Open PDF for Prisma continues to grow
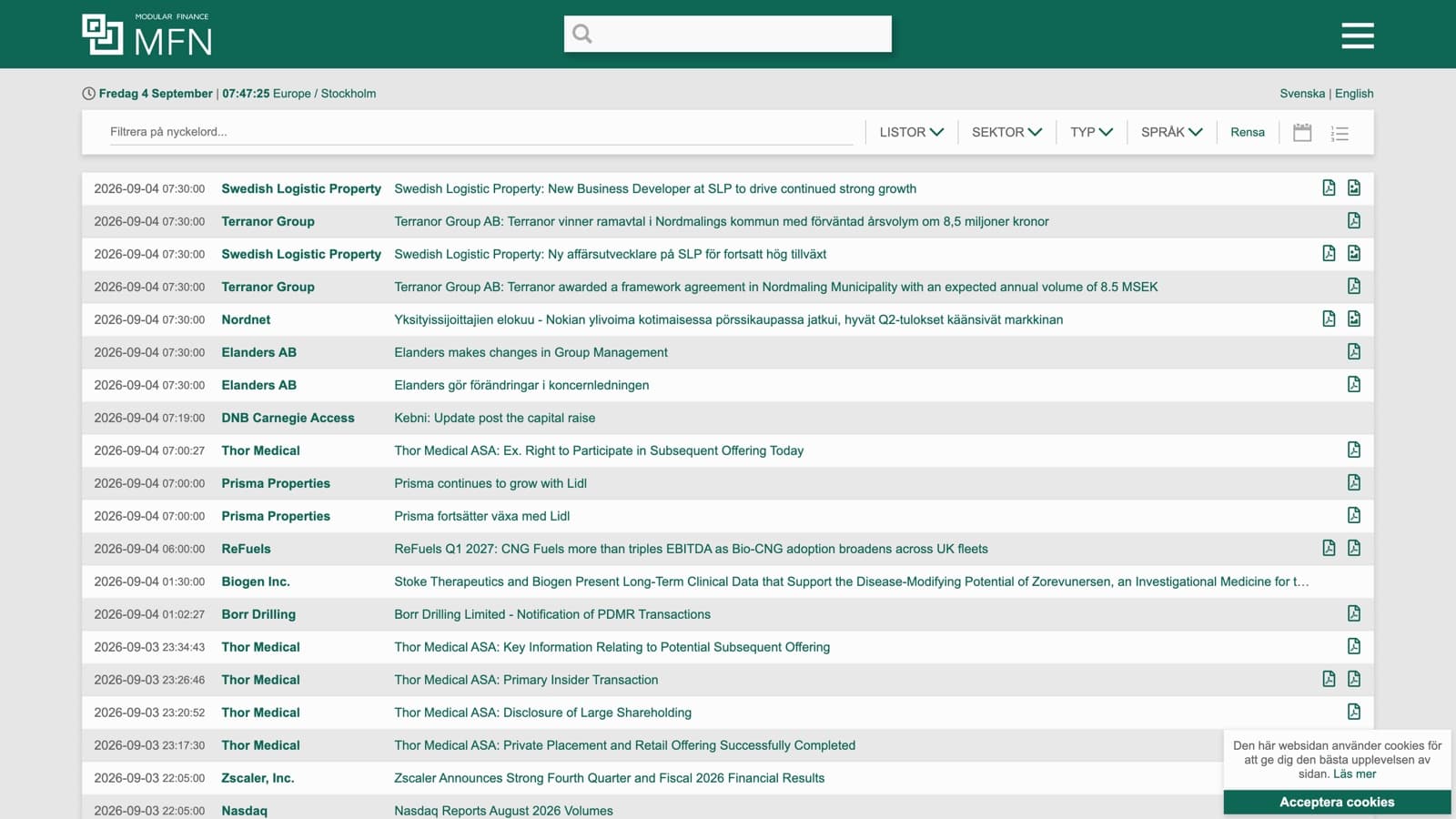Screen dimensions: 1456x819 tap(1354, 482)
